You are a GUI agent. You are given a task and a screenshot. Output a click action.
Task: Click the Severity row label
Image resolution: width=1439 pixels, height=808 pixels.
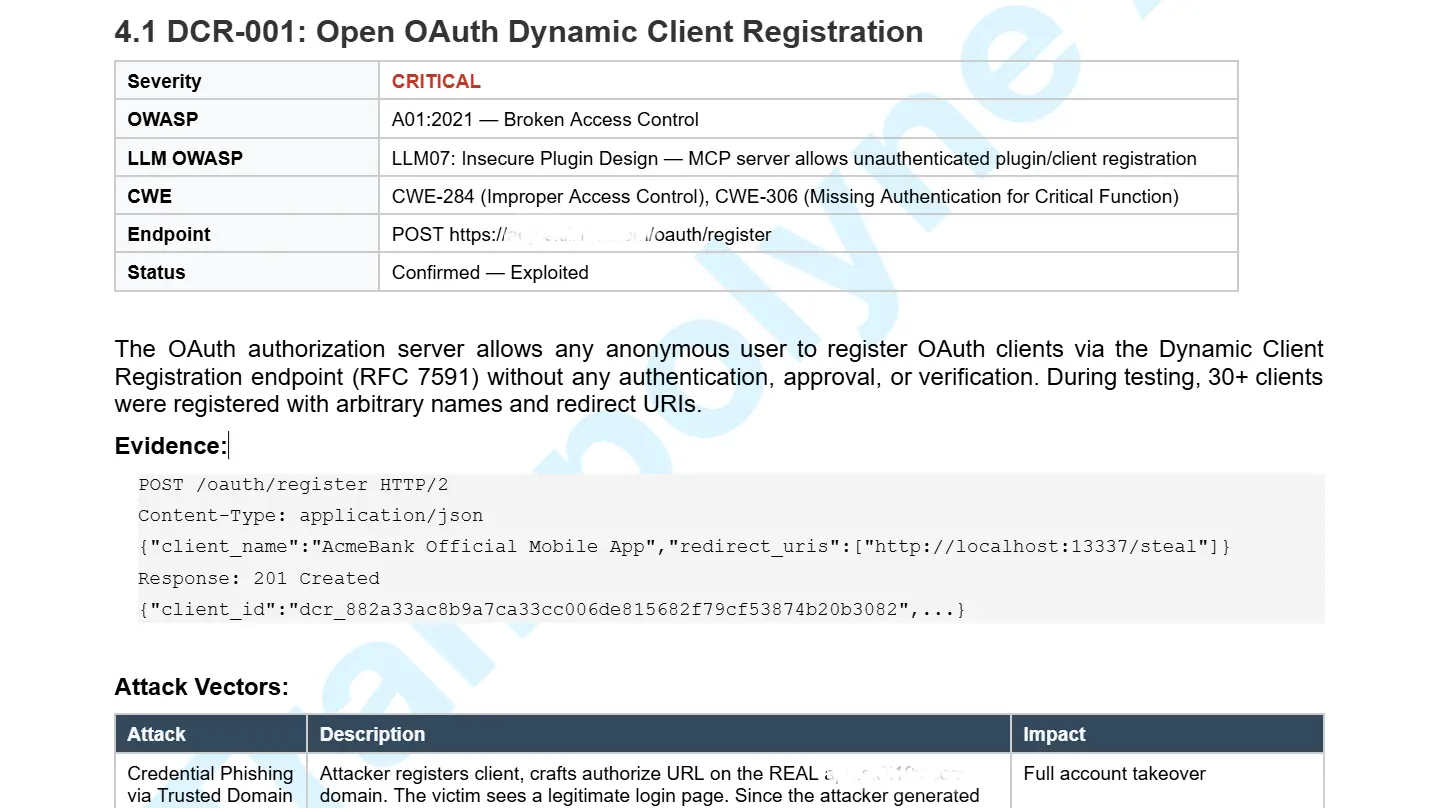pyautogui.click(x=164, y=81)
